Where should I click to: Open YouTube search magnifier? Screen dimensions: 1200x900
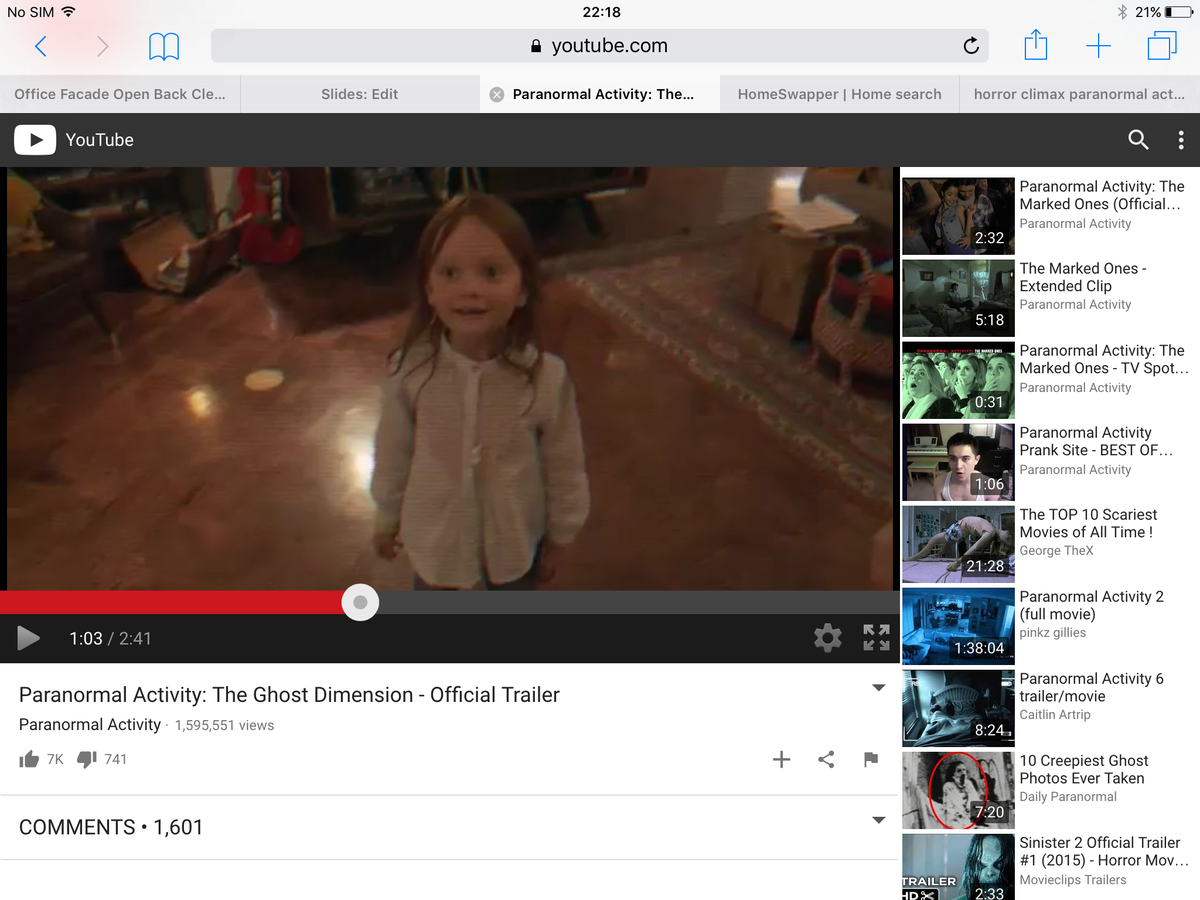click(1138, 140)
